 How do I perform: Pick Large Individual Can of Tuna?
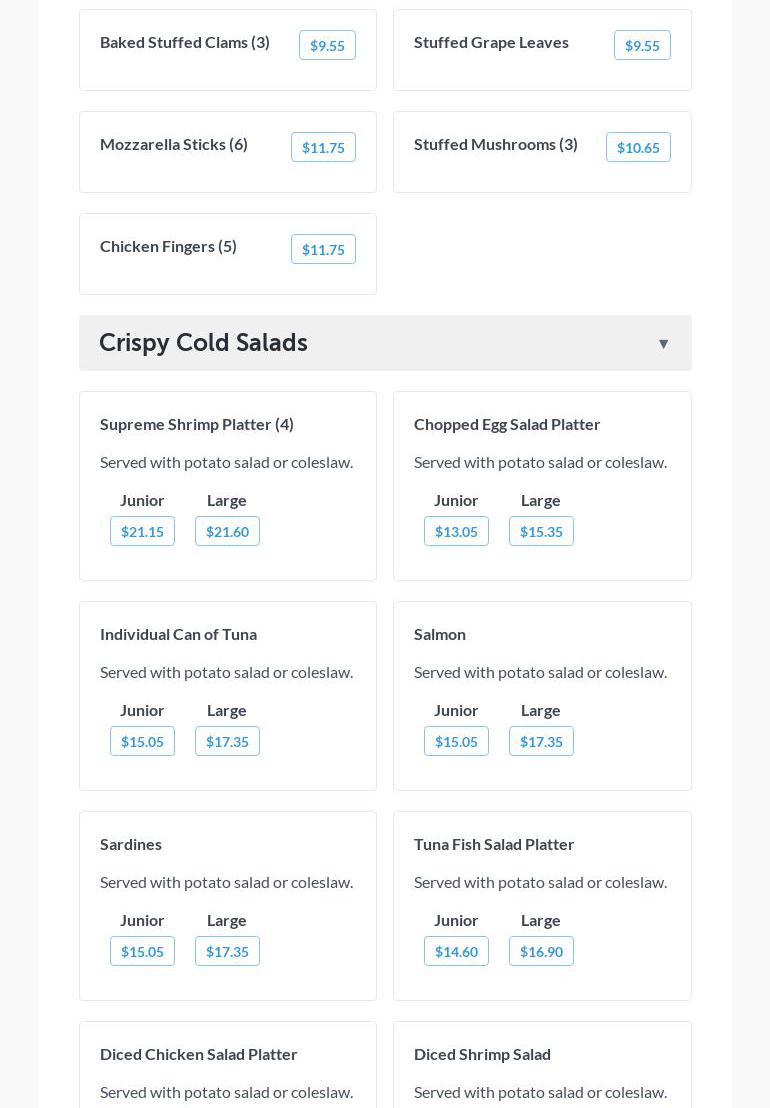tap(227, 742)
